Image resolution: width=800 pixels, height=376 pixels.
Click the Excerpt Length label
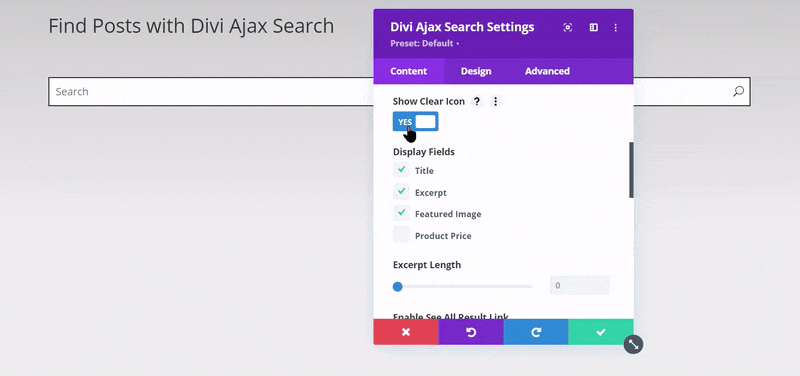427,265
